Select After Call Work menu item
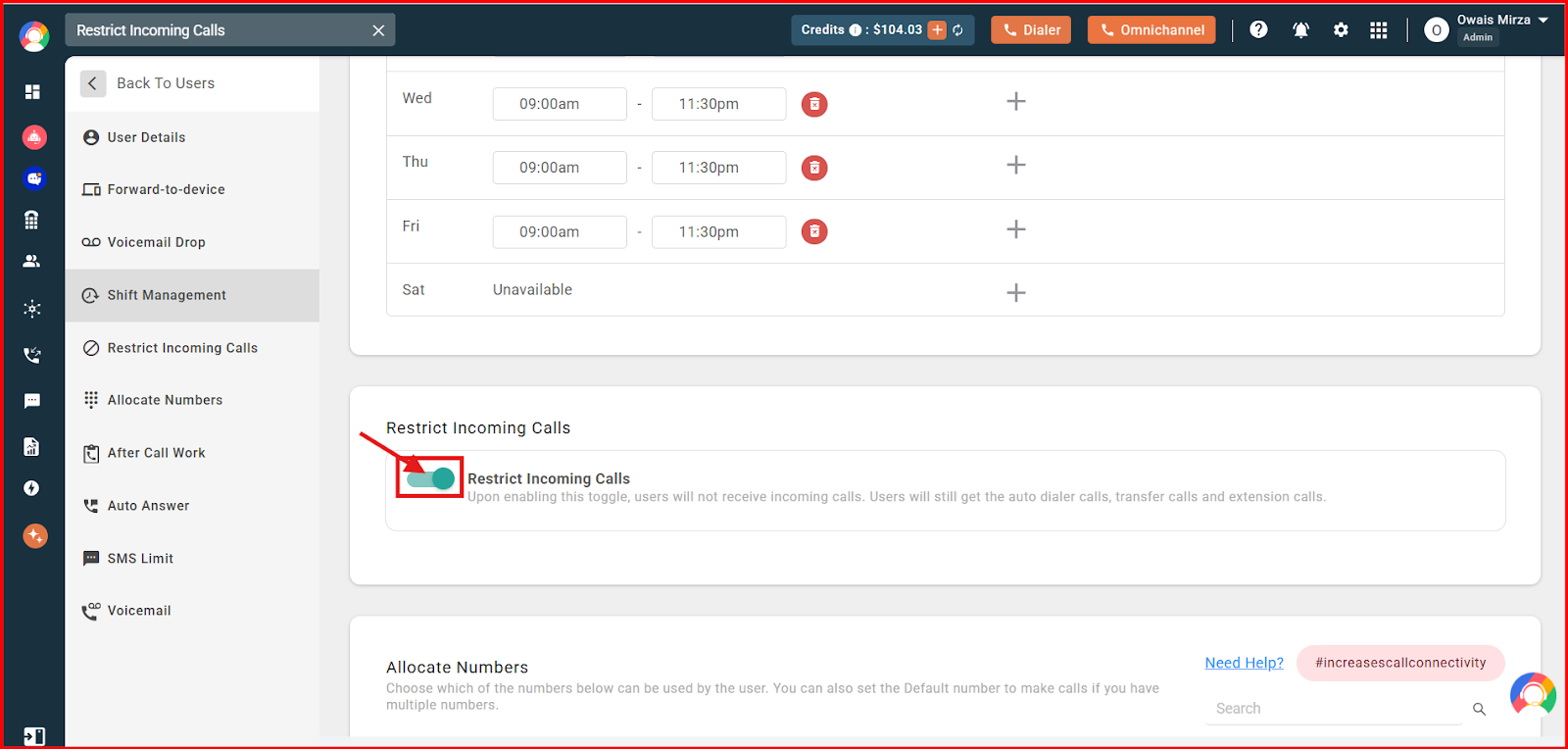This screenshot has height=749, width=1568. pos(192,453)
